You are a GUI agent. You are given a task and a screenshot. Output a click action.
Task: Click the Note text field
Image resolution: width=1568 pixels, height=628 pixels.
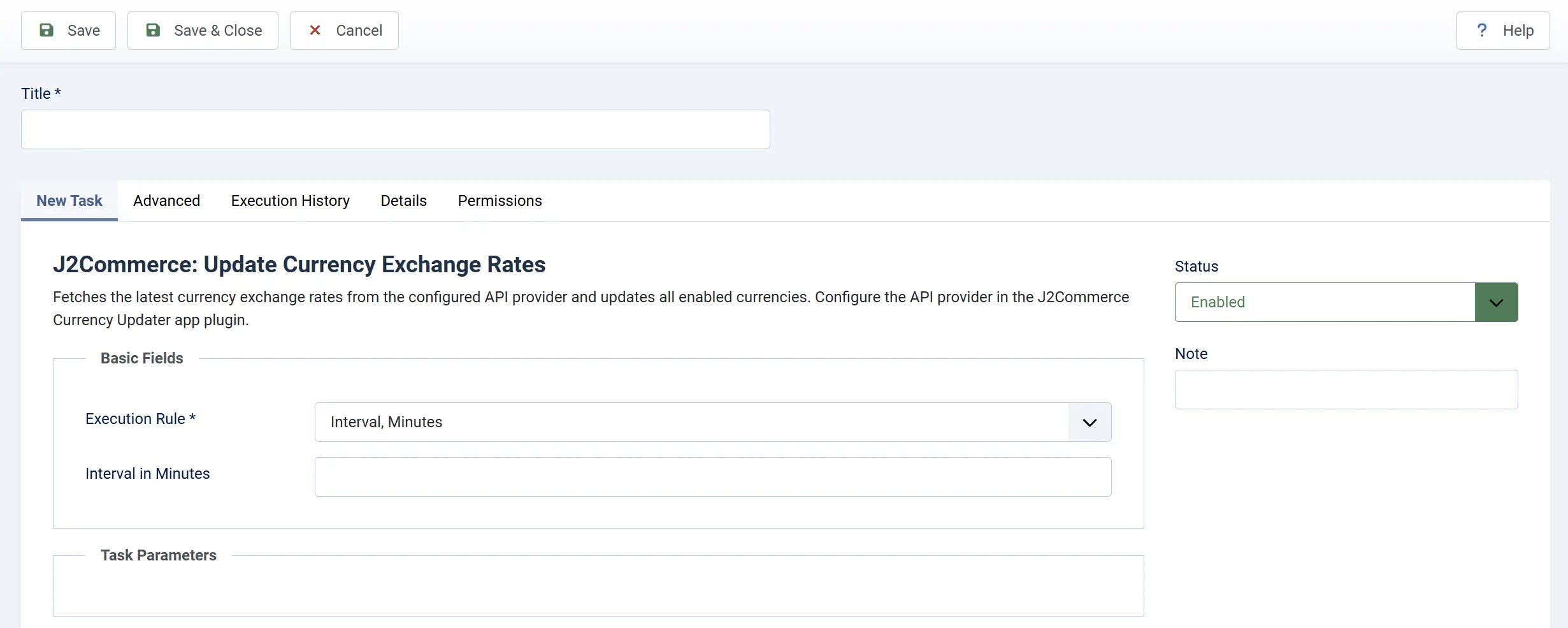(x=1346, y=390)
